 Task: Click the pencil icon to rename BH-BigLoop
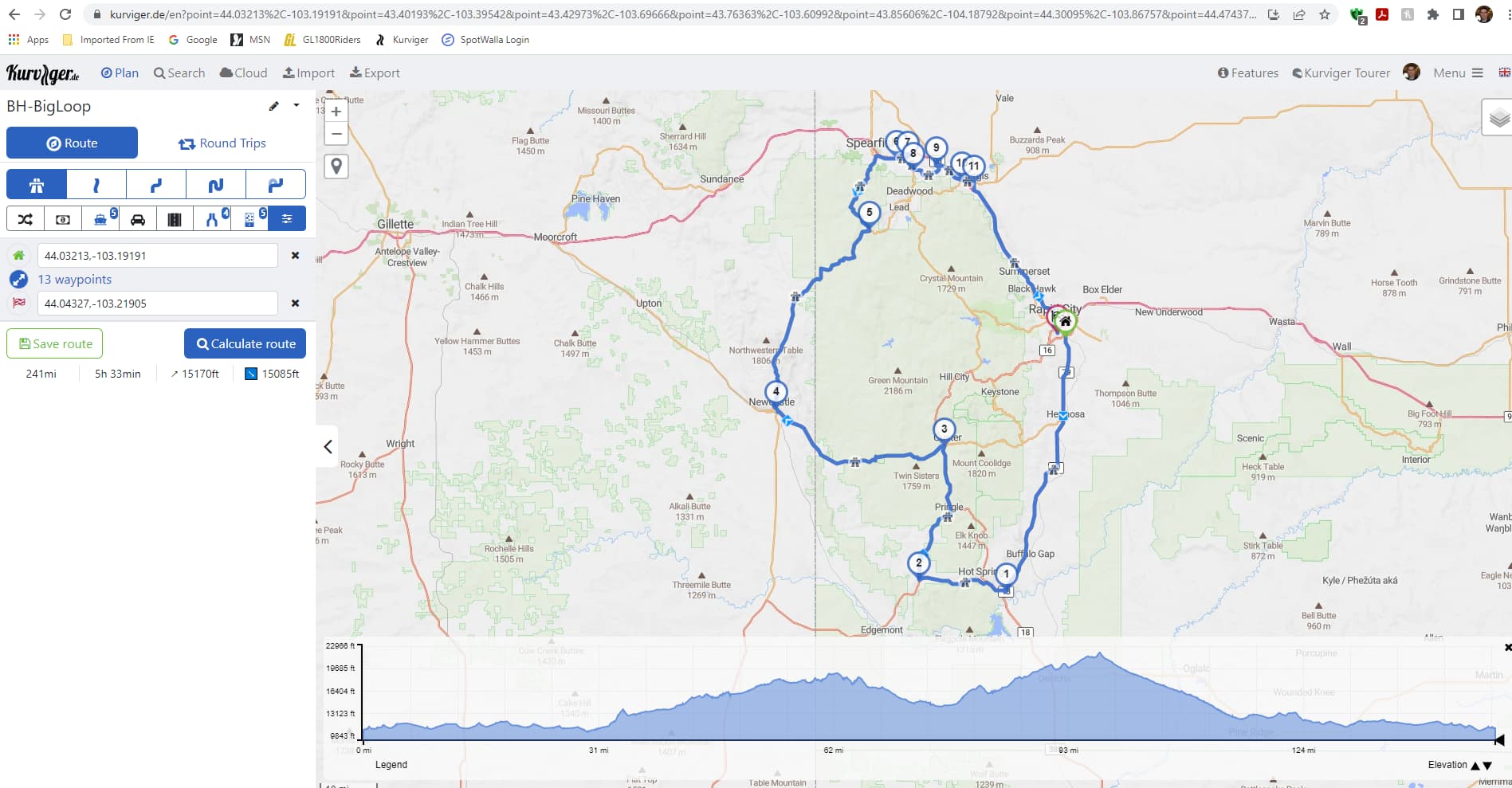tap(273, 106)
